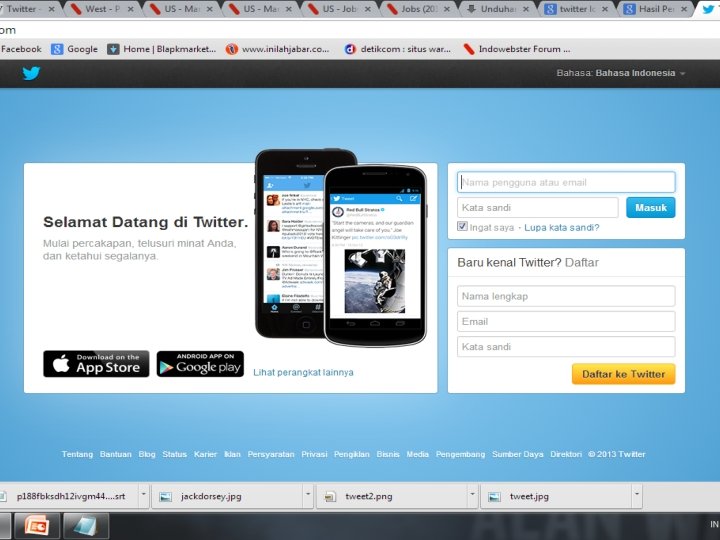Close the Unduhan browser tab
This screenshot has width=720, height=540.
click(x=526, y=9)
